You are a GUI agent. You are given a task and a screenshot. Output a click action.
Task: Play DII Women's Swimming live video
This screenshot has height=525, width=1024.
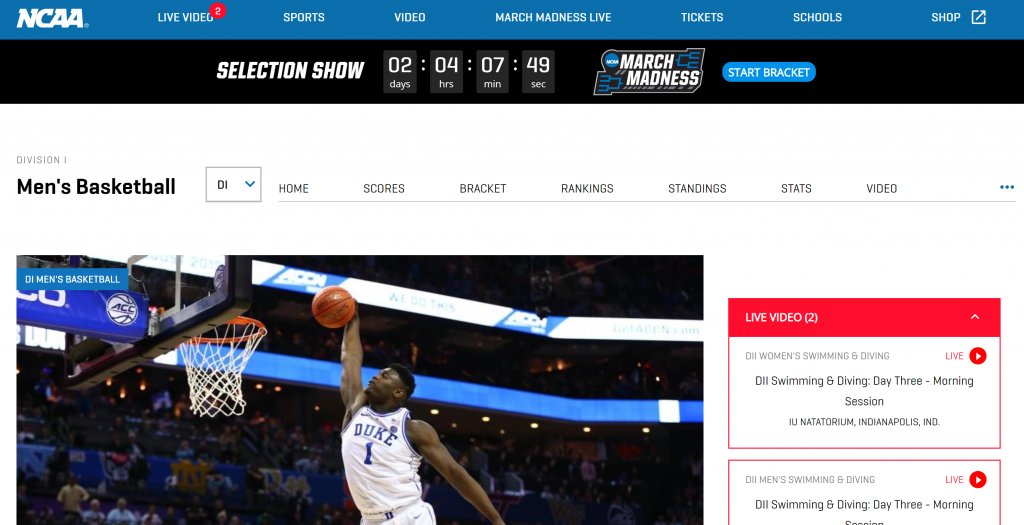[978, 356]
